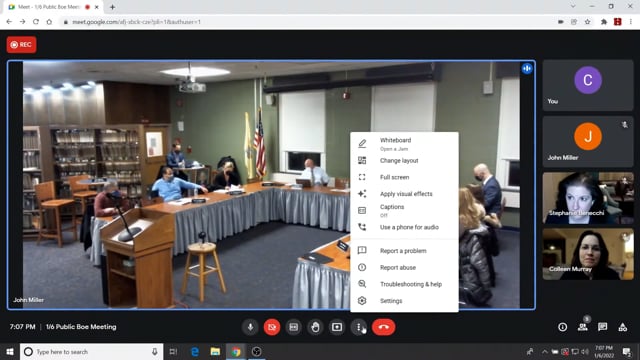Open Settings from the options menu

coord(404,301)
